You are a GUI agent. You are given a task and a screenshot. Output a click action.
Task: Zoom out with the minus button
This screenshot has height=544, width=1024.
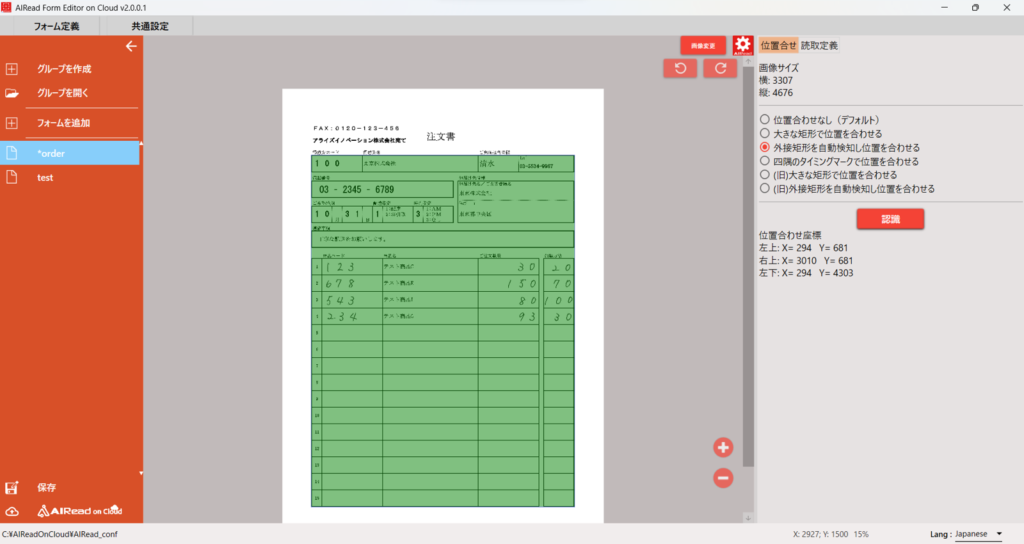point(723,478)
